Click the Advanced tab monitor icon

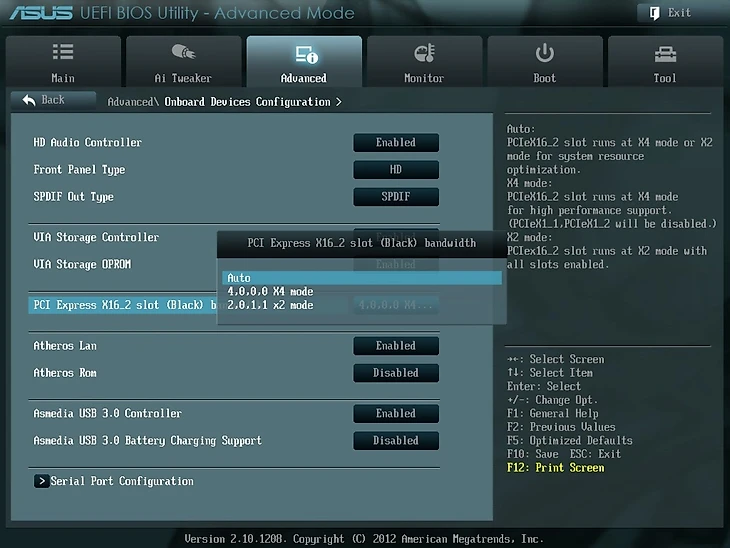tap(306, 54)
